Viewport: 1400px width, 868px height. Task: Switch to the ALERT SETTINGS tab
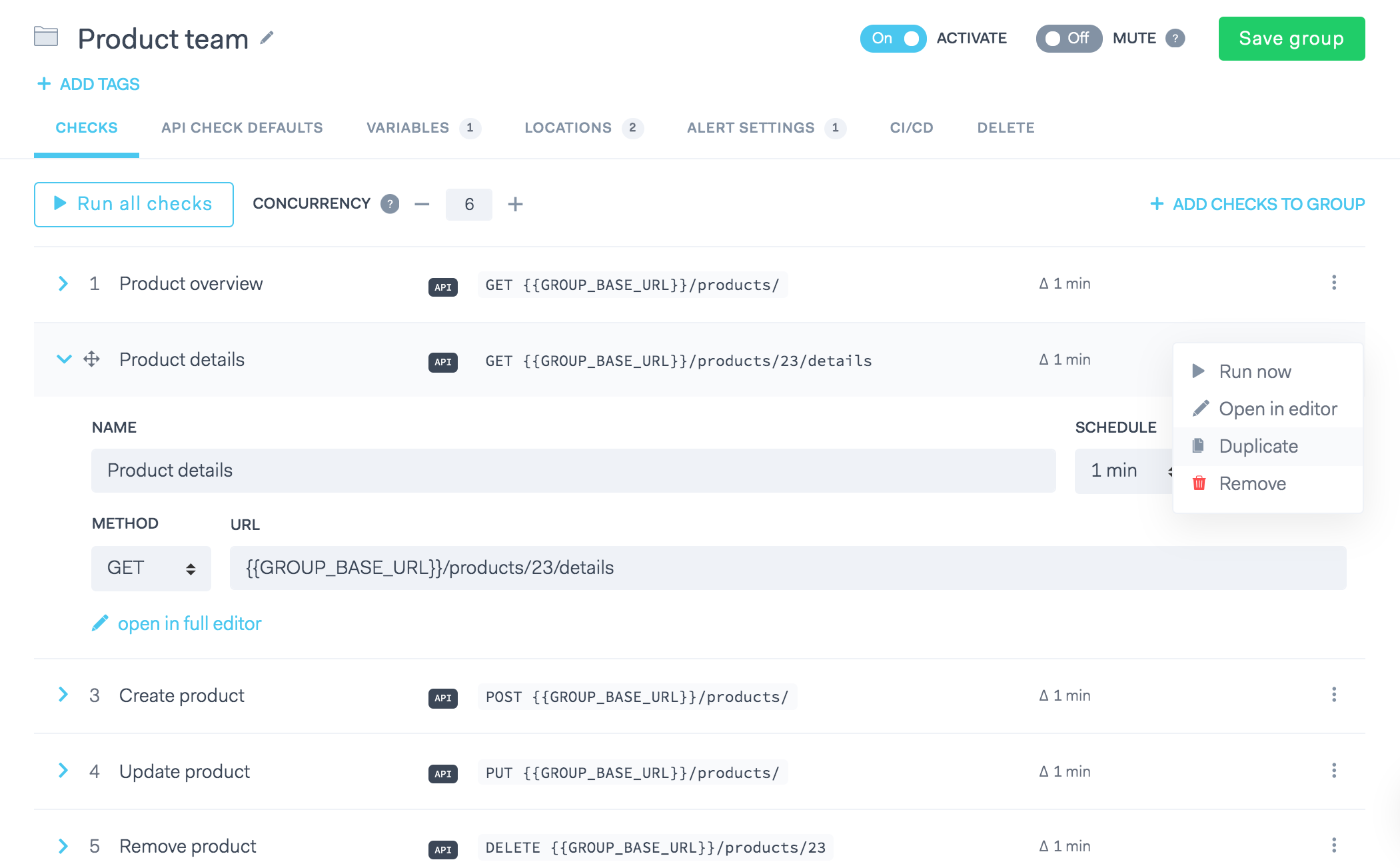pos(751,128)
